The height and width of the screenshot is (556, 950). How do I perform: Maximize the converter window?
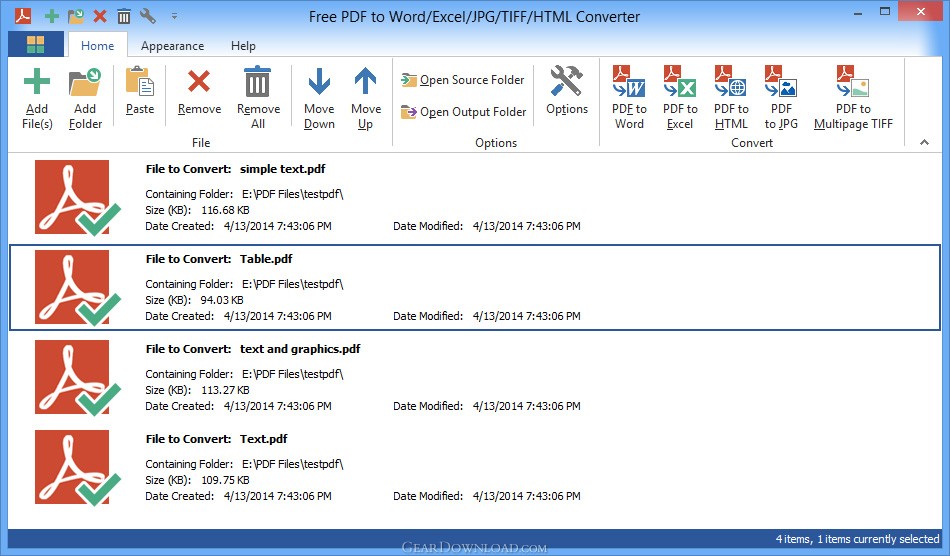[885, 12]
